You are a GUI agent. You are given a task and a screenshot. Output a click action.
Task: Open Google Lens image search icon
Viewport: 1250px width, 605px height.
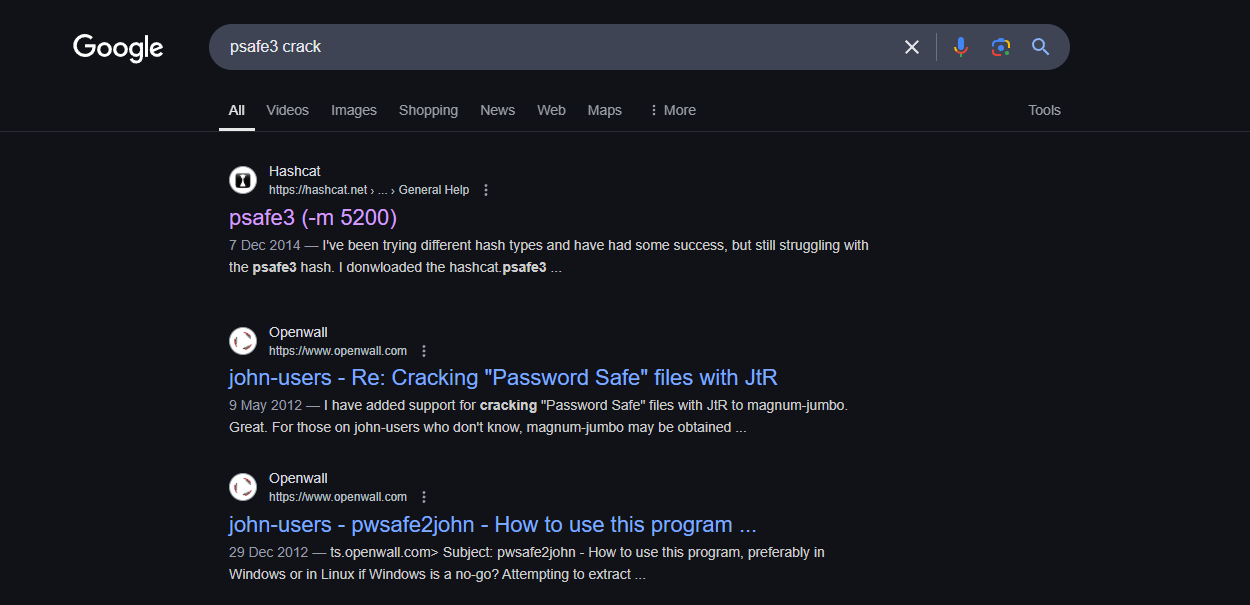pos(1001,47)
